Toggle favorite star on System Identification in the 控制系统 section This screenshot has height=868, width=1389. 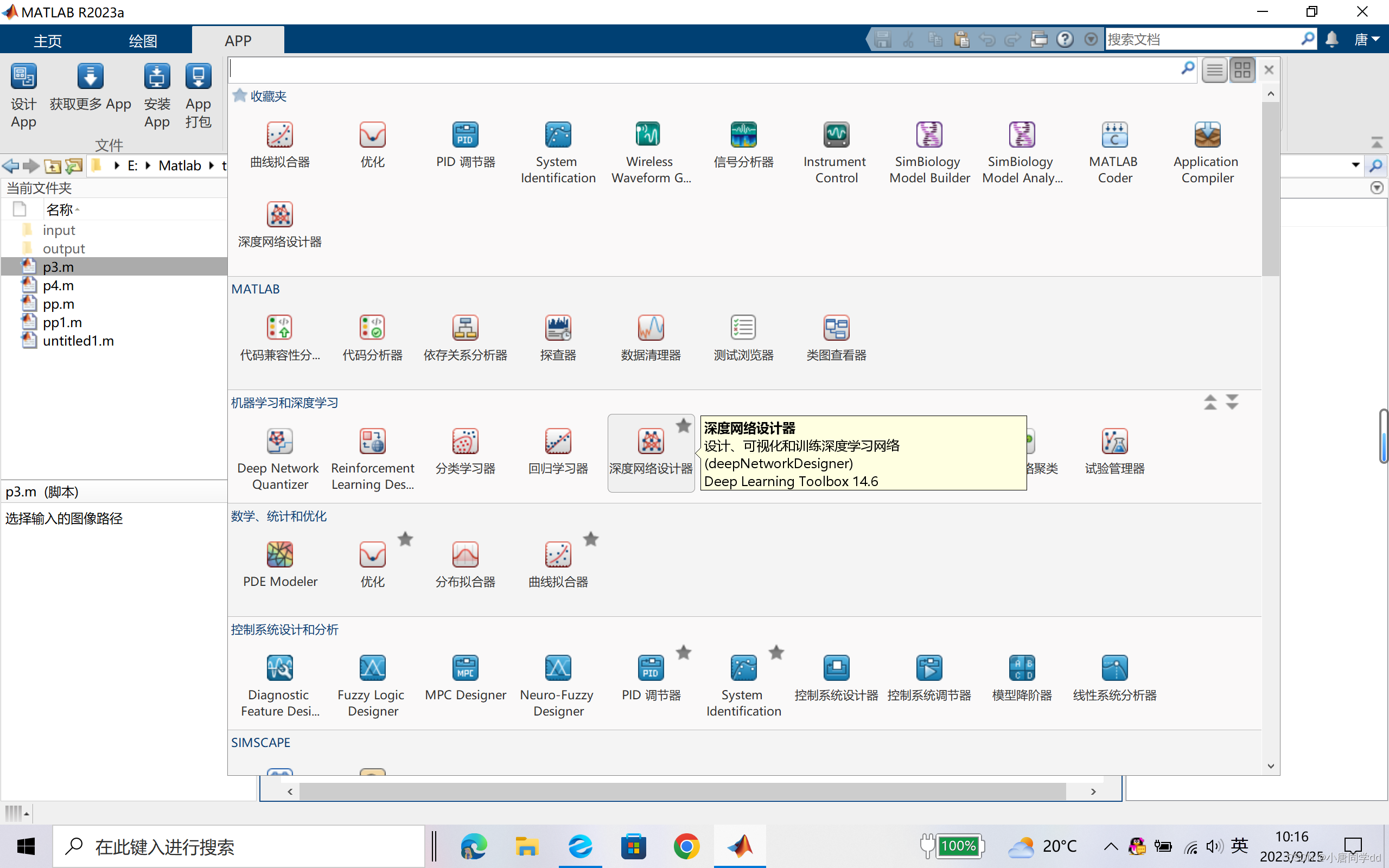tap(776, 653)
